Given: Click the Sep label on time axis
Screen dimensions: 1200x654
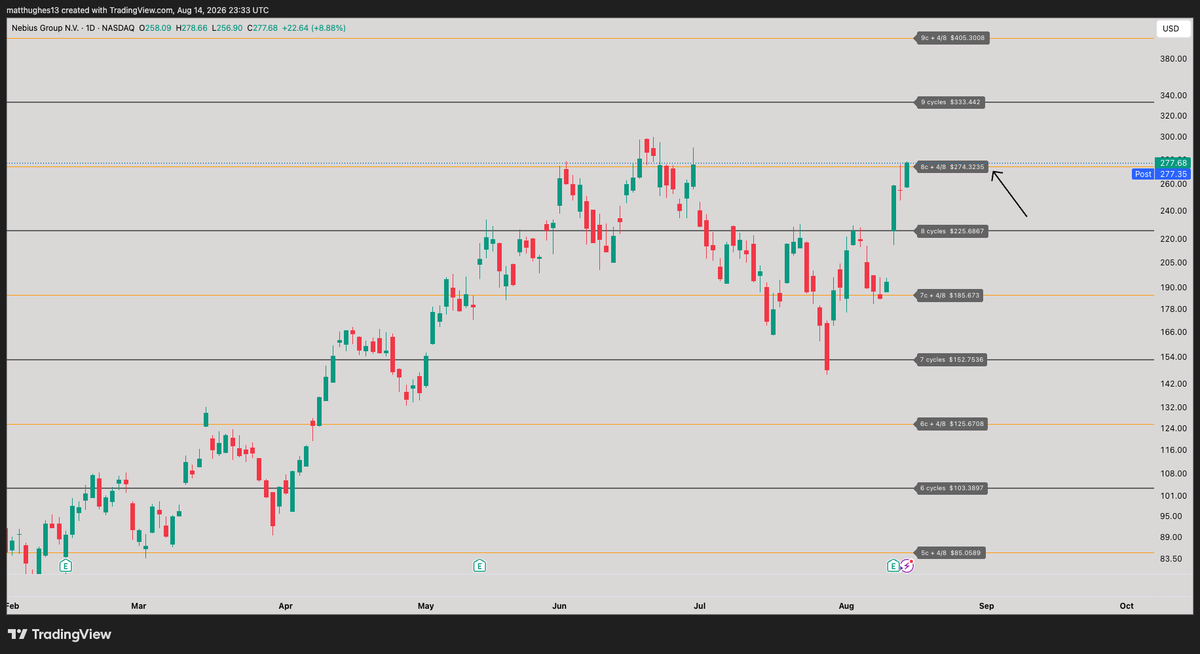Looking at the screenshot, I should coord(987,606).
